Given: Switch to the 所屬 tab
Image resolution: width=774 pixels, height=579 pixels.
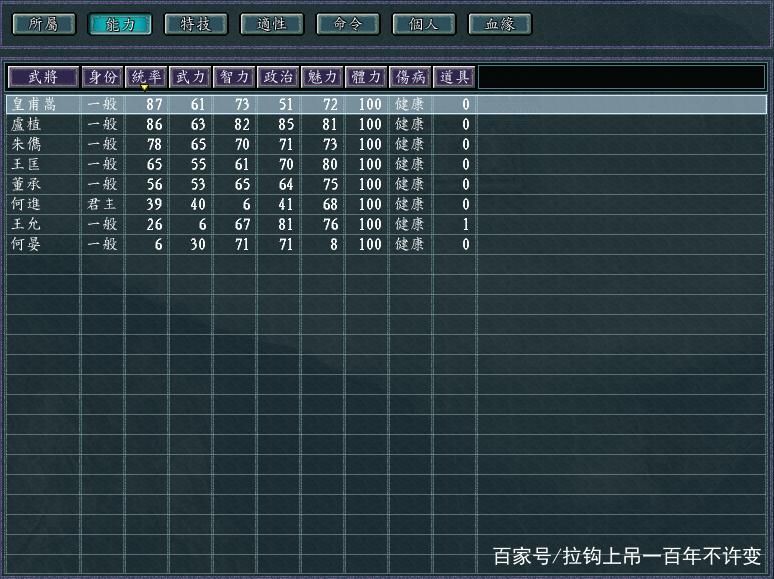Looking at the screenshot, I should click(x=44, y=24).
